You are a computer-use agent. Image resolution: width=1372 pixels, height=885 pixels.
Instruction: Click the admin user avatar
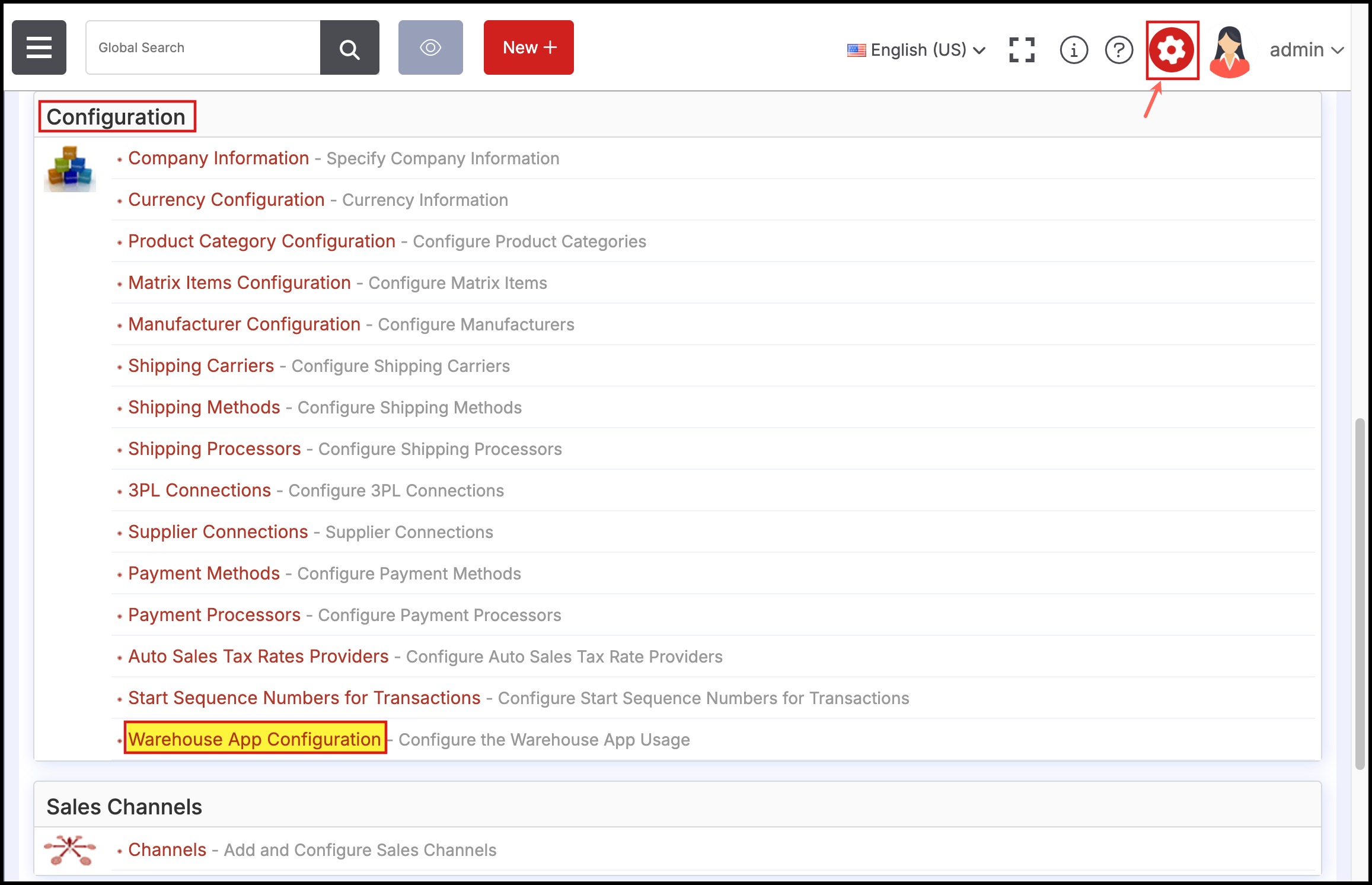click(1230, 51)
